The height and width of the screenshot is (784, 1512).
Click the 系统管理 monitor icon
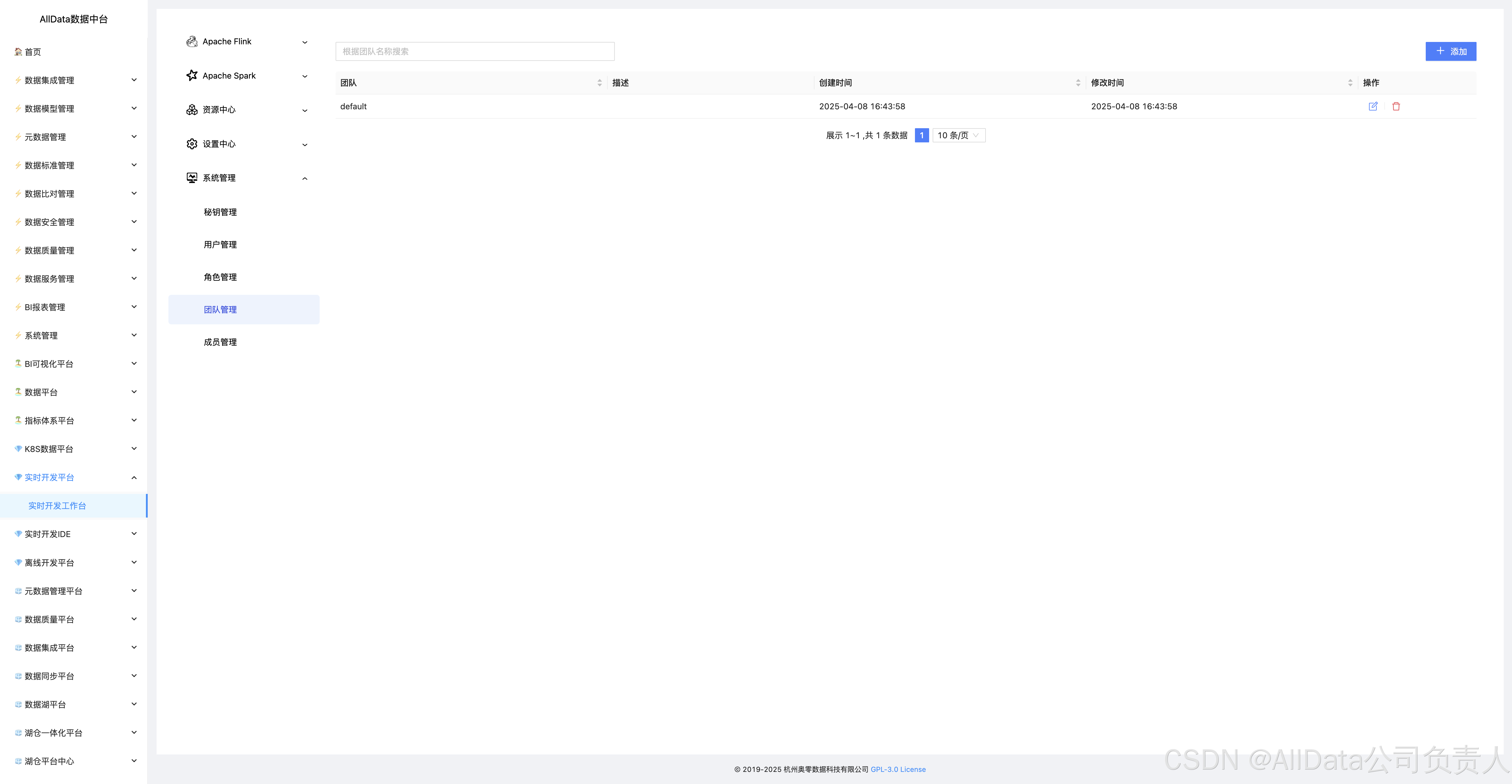(x=192, y=178)
